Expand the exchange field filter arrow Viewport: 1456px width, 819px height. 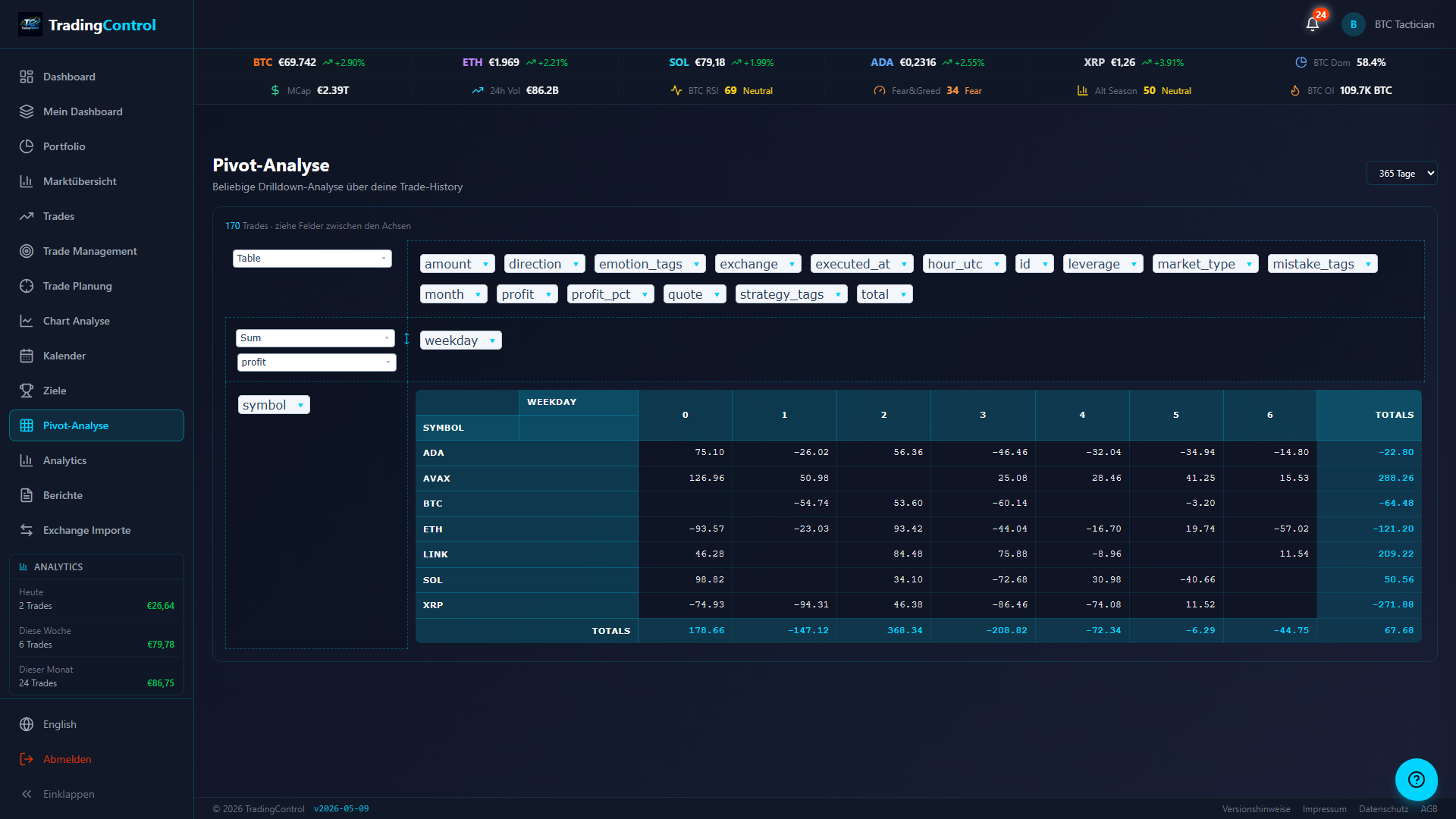click(792, 265)
